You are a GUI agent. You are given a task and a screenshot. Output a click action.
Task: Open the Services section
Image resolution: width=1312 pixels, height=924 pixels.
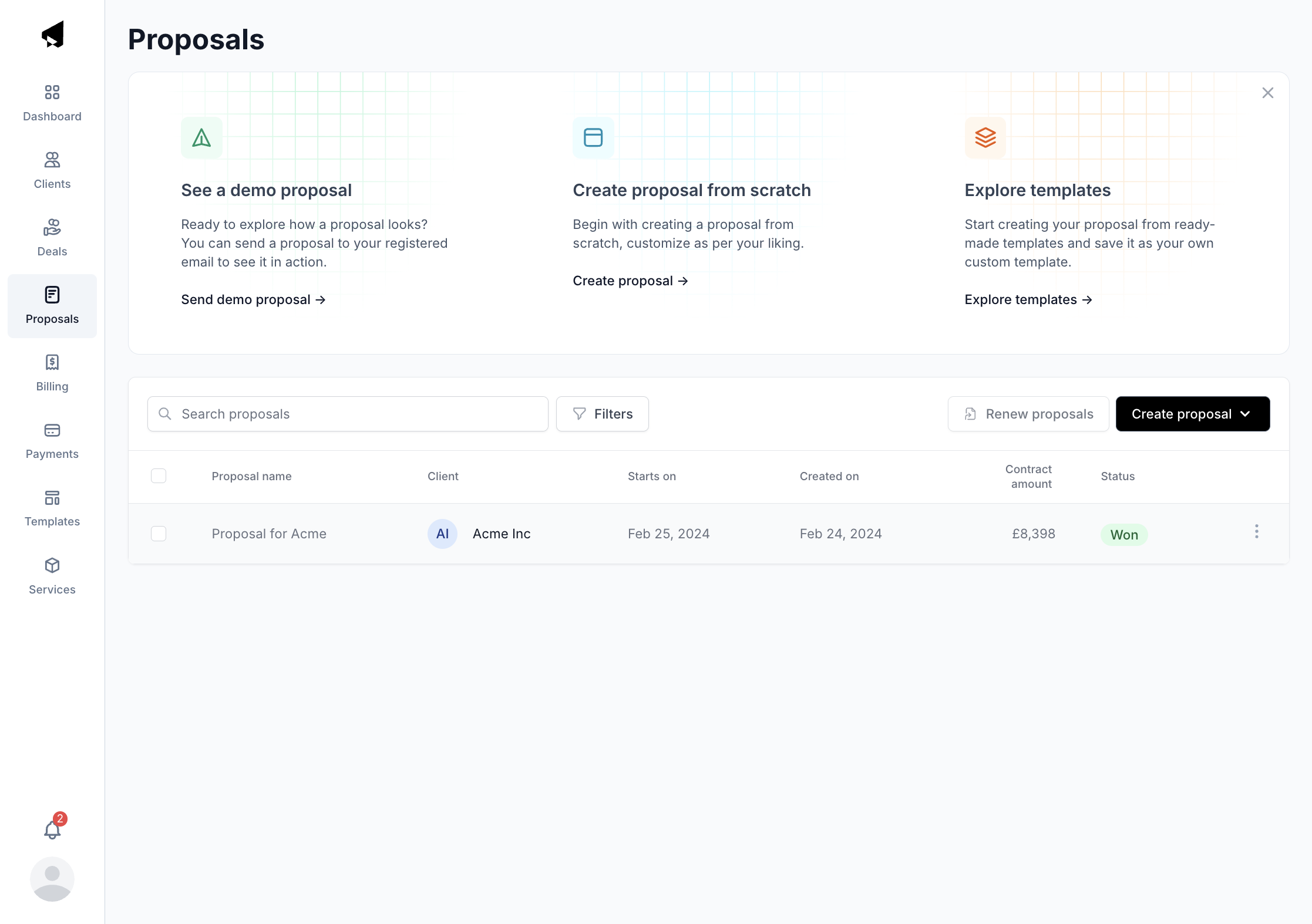(x=52, y=576)
